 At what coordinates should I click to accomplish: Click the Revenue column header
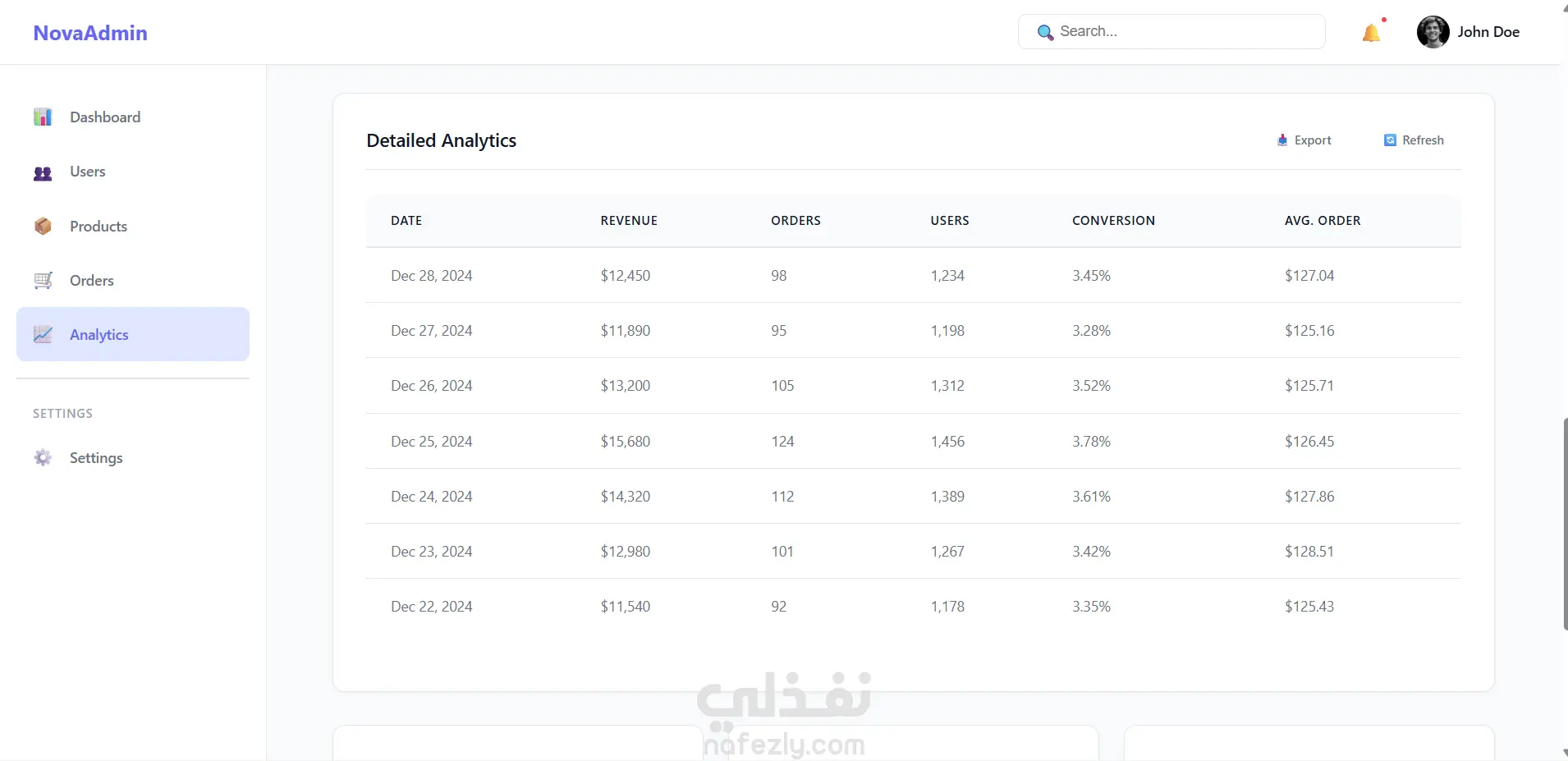pyautogui.click(x=629, y=221)
